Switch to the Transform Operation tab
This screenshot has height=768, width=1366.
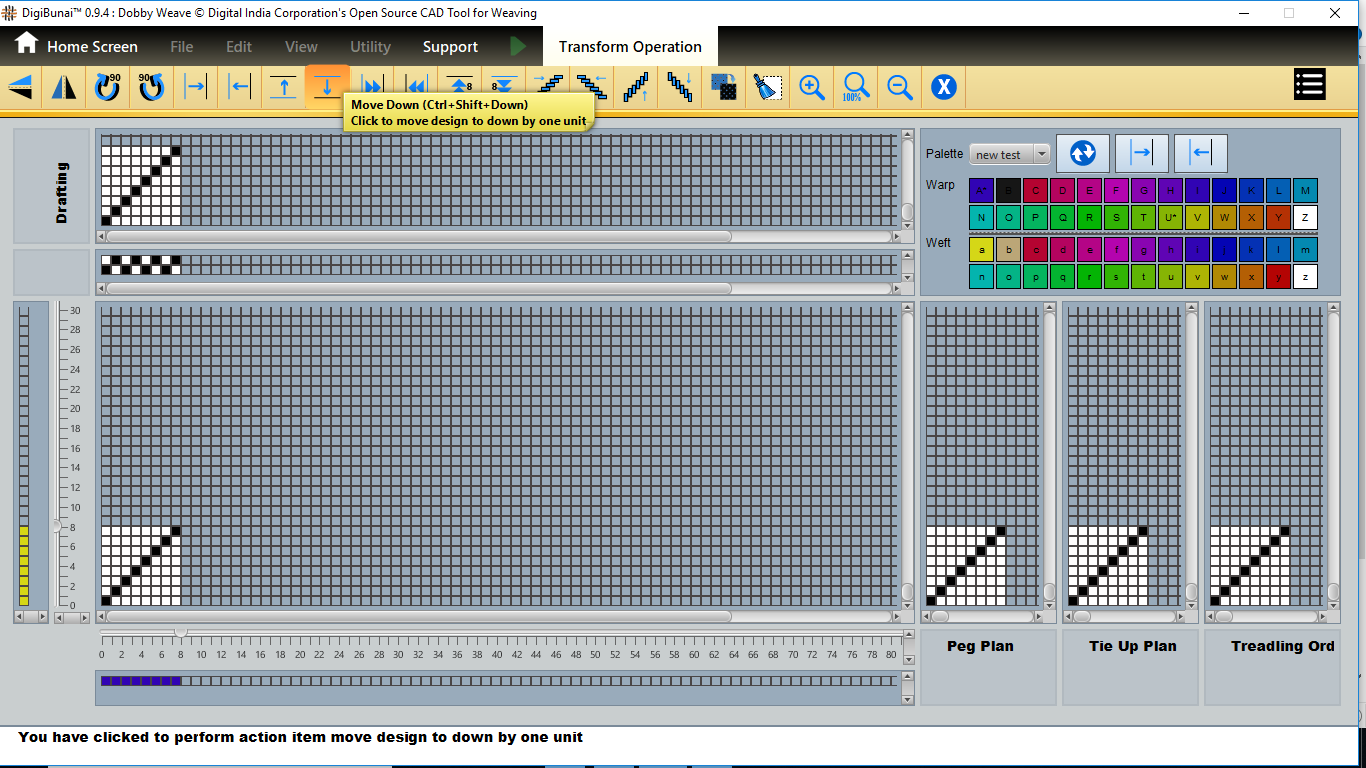[x=630, y=47]
